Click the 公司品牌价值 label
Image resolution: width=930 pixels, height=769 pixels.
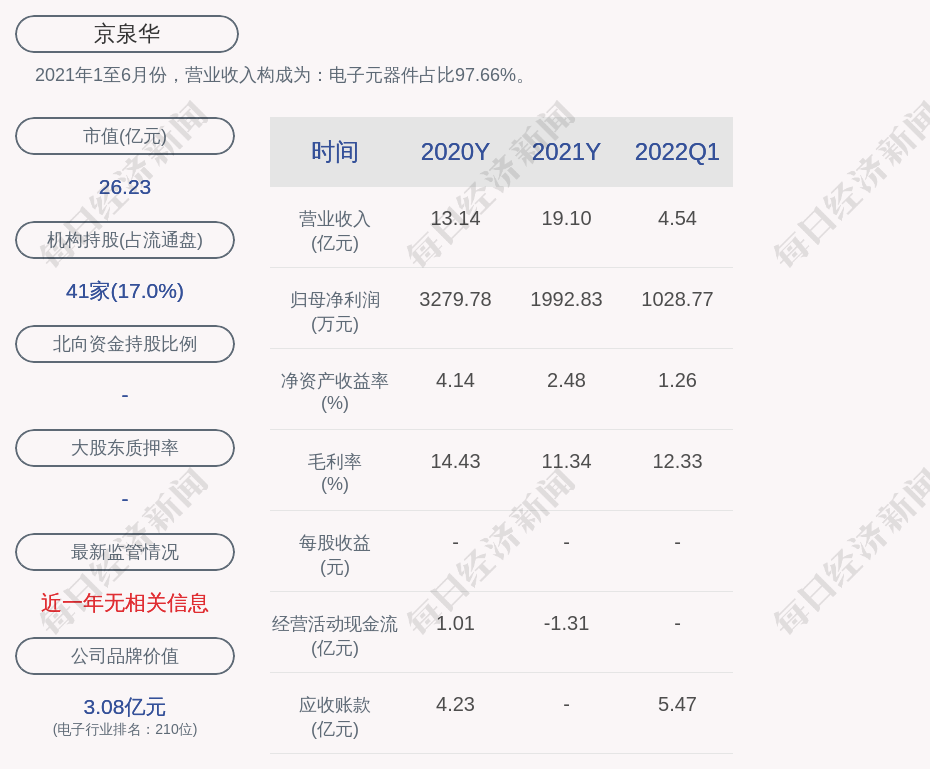coord(125,656)
